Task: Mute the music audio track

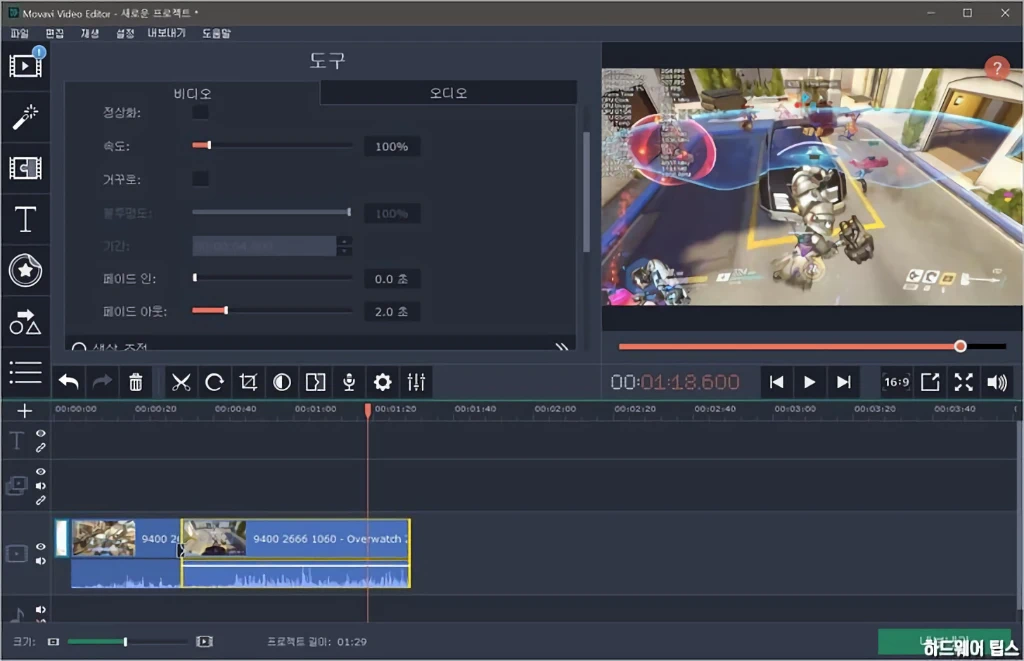Action: pyautogui.click(x=40, y=609)
